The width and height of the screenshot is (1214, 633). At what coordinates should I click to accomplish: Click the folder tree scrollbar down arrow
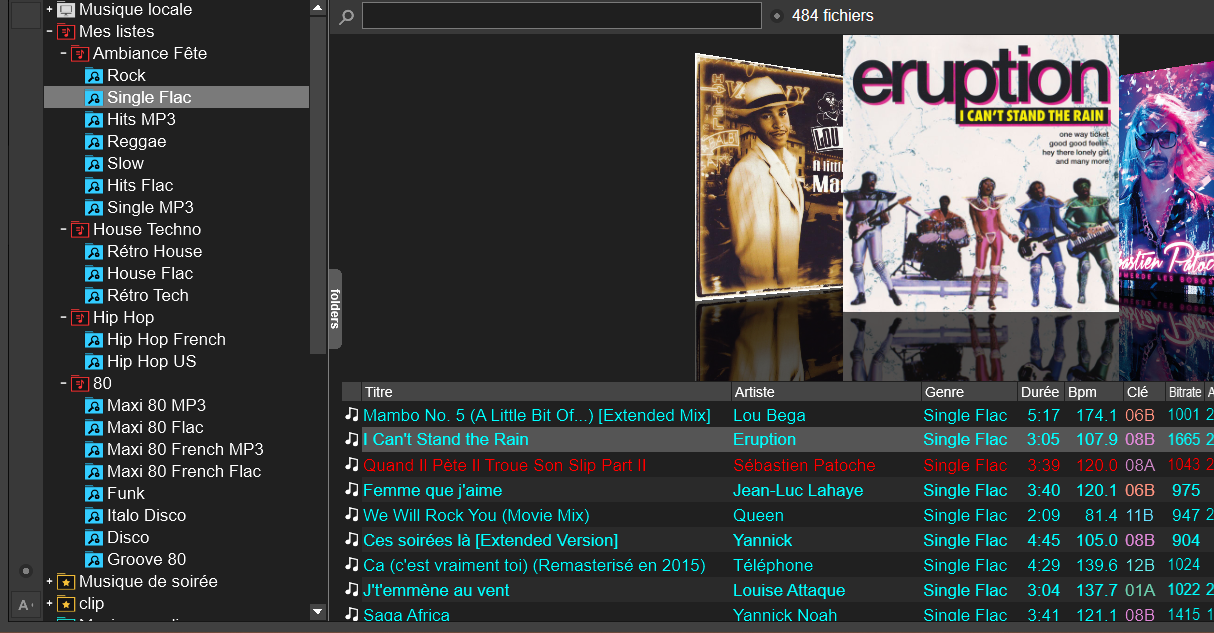[318, 611]
